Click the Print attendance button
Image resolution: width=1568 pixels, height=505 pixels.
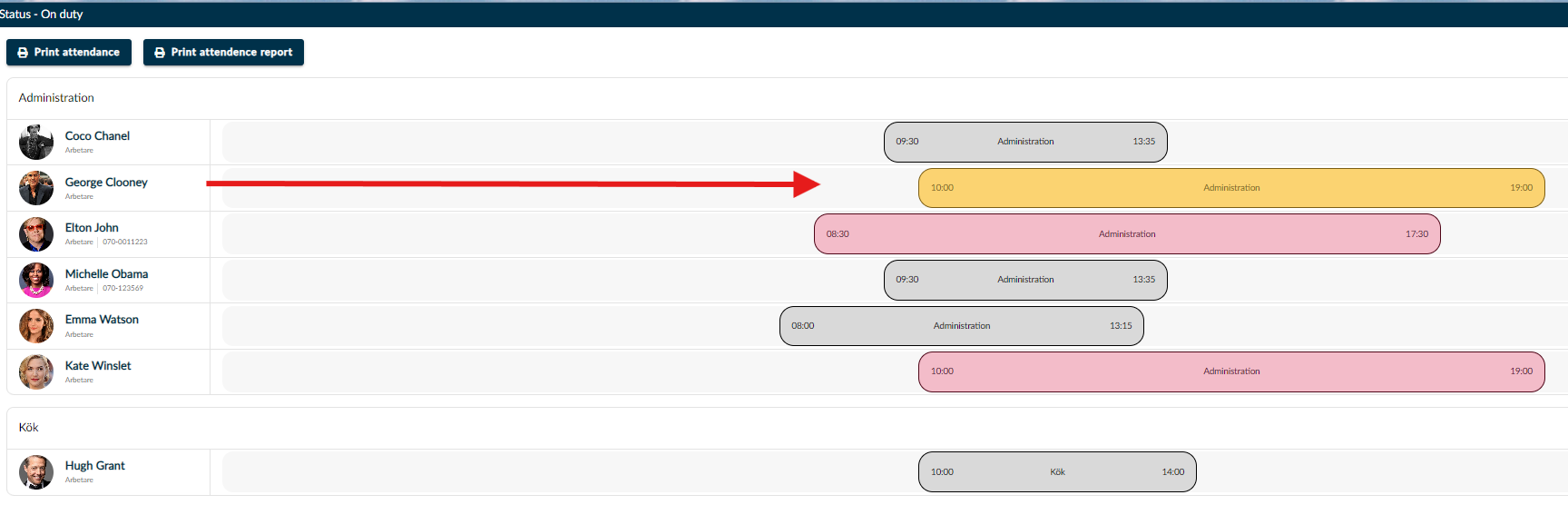click(x=69, y=53)
